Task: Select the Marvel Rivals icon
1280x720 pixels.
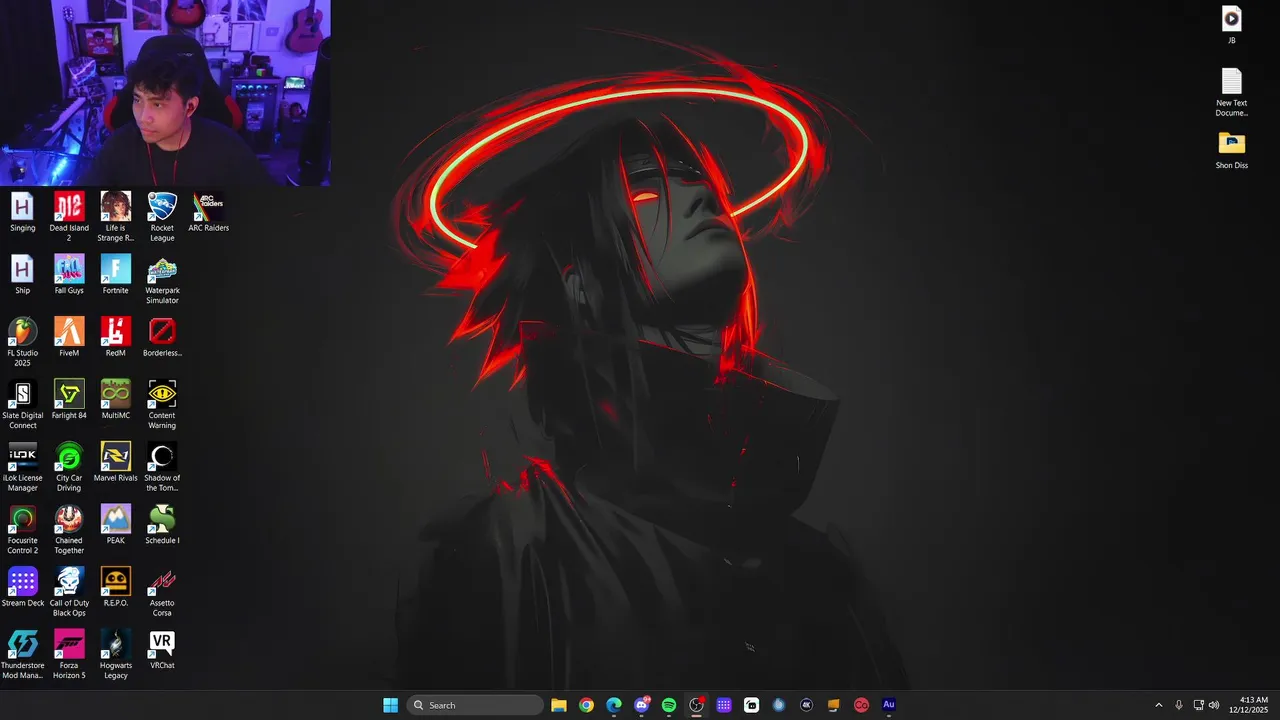Action: 115,462
